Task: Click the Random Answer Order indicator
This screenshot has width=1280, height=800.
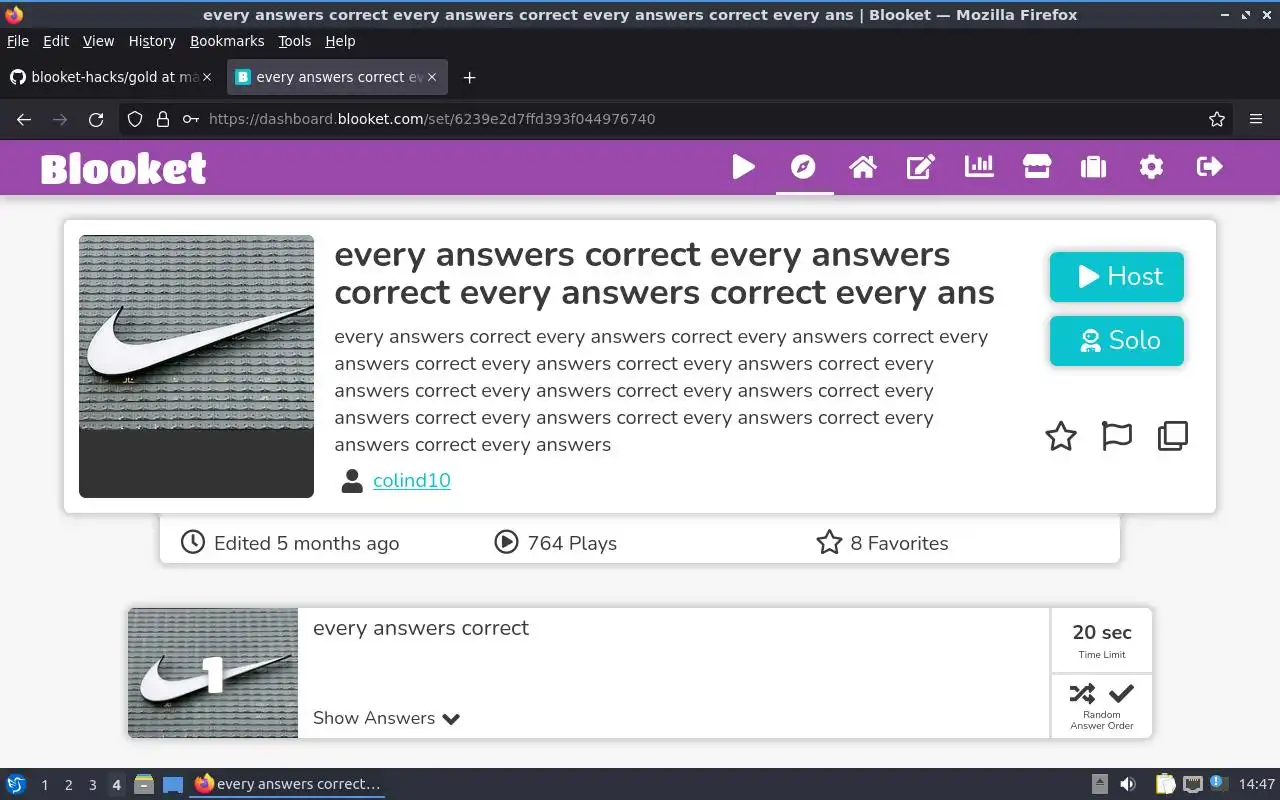Action: click(x=1102, y=706)
